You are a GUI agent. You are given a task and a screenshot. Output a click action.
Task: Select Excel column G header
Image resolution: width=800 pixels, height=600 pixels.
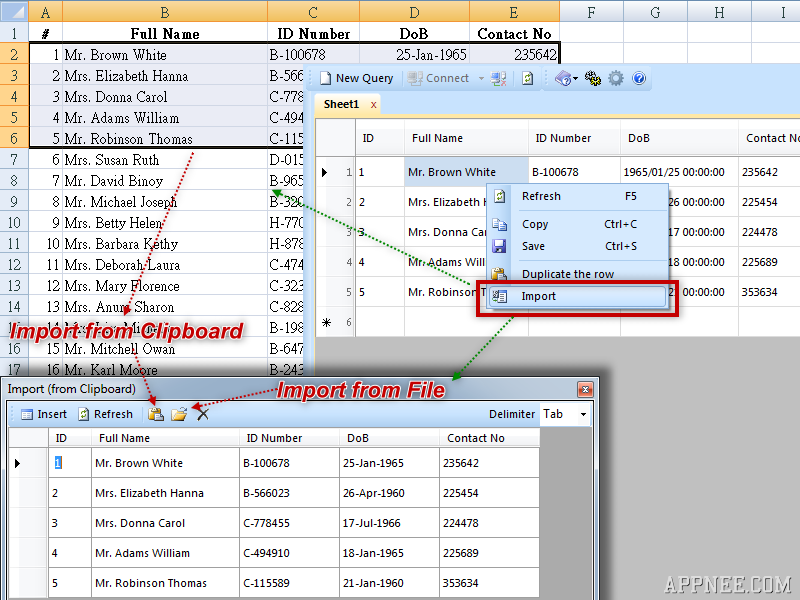coord(655,11)
